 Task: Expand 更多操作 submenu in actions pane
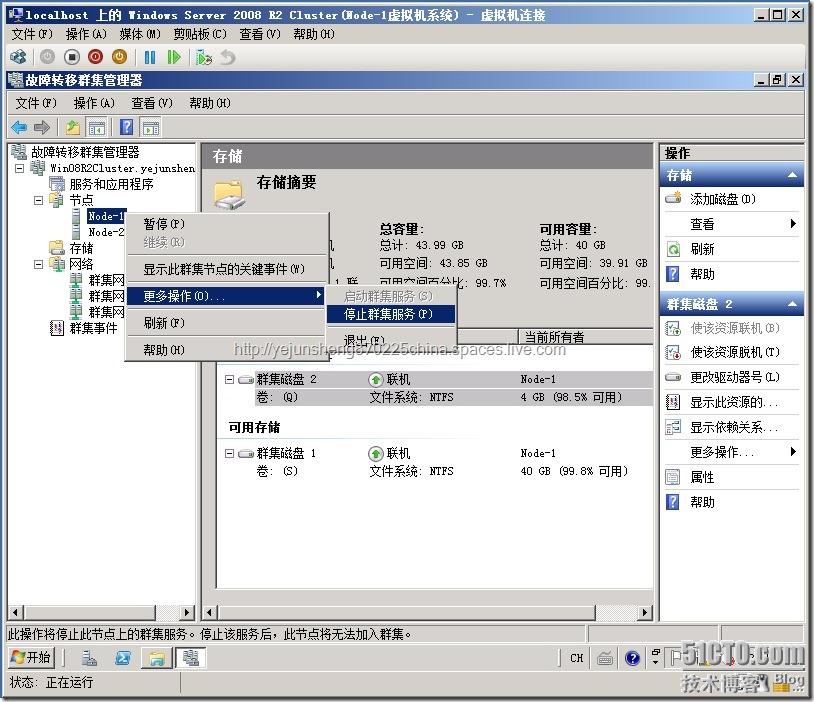click(793, 451)
